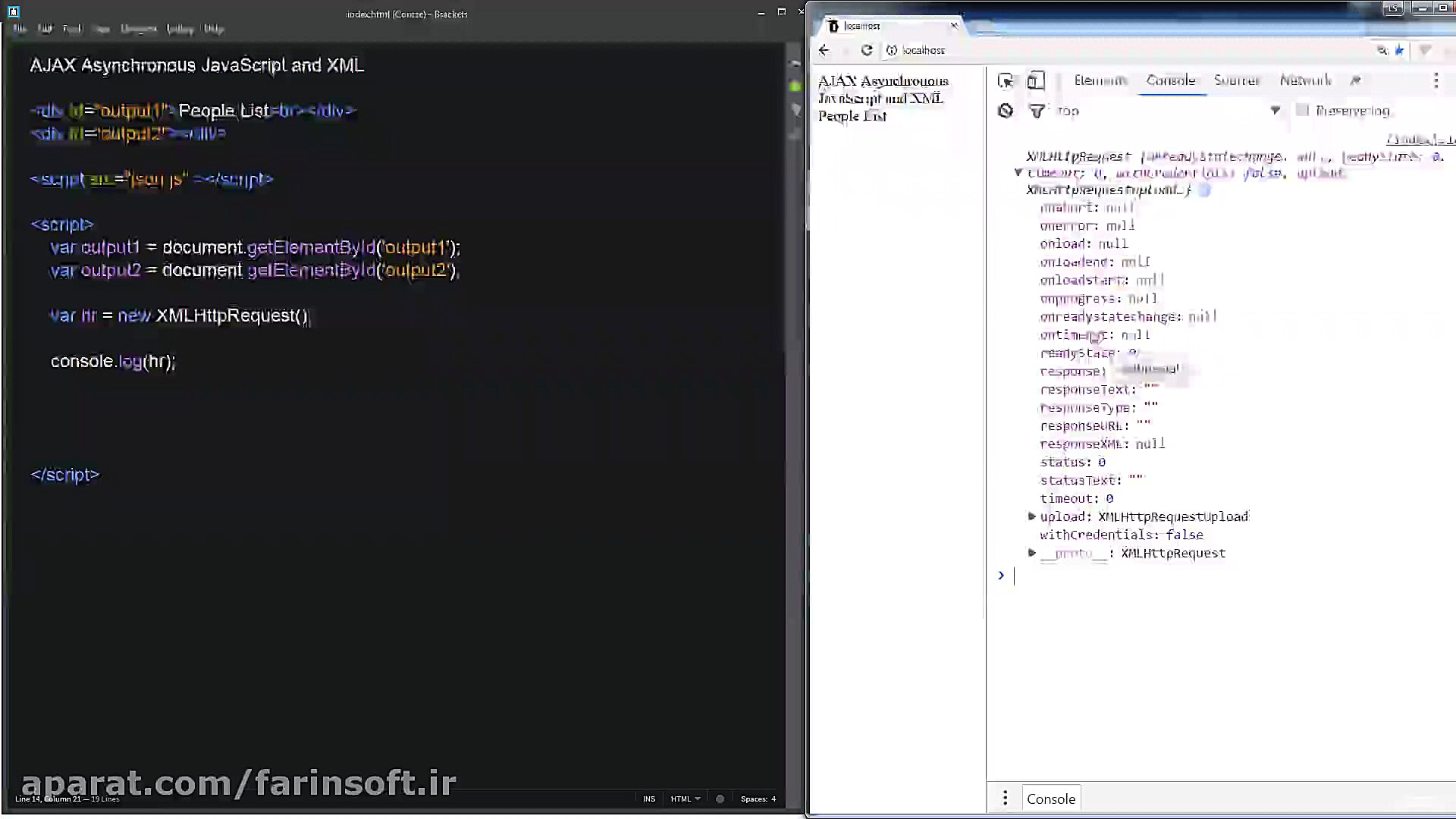Toggle the device toolbar icon
This screenshot has width=1456, height=819.
tap(1036, 80)
